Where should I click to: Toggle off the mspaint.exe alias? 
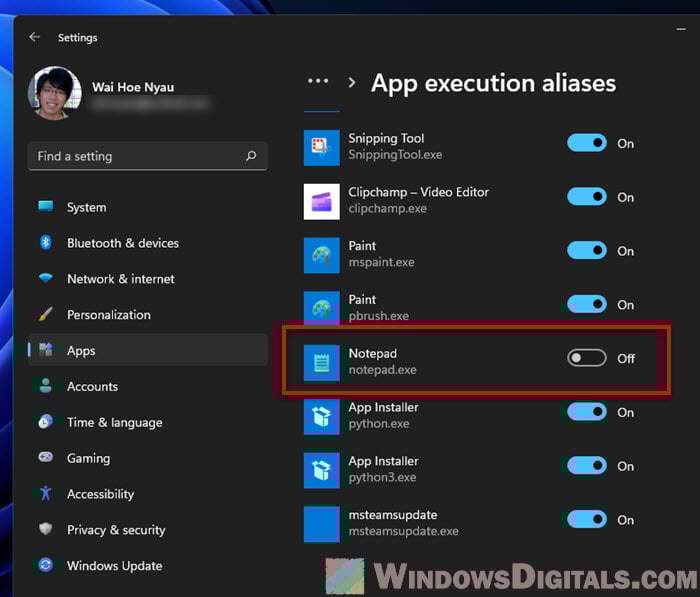click(587, 250)
